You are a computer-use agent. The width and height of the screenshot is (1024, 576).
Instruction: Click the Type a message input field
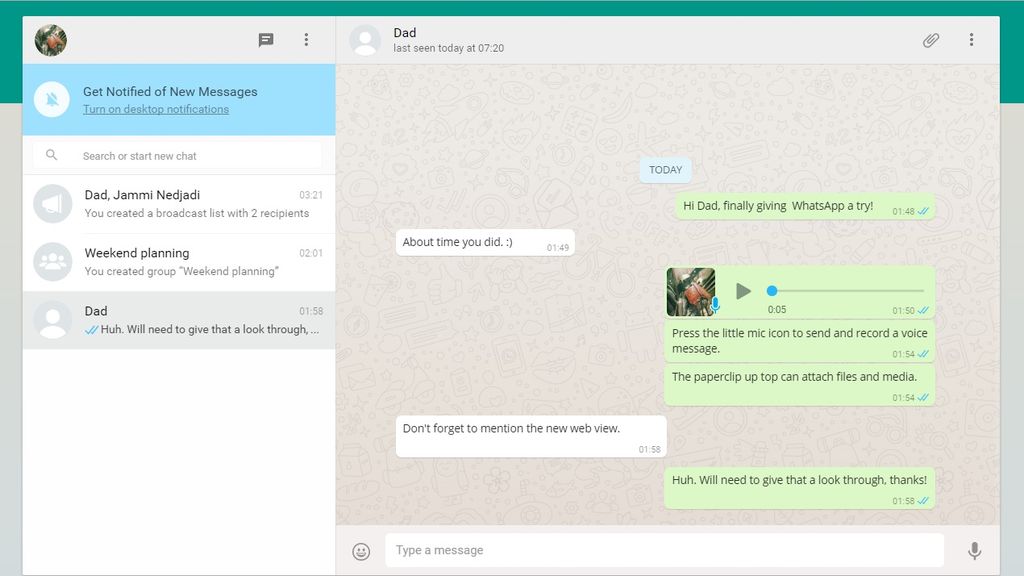[660, 550]
